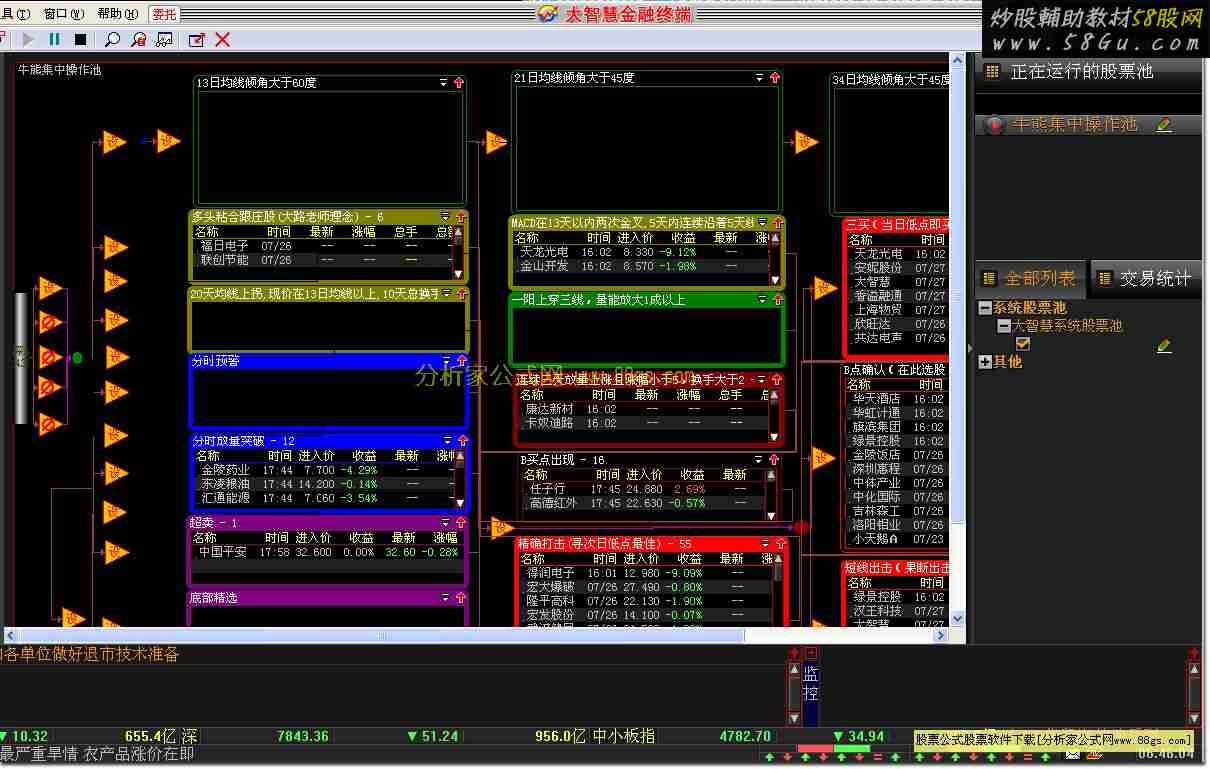Switch to 全部列表 tab

point(1030,278)
